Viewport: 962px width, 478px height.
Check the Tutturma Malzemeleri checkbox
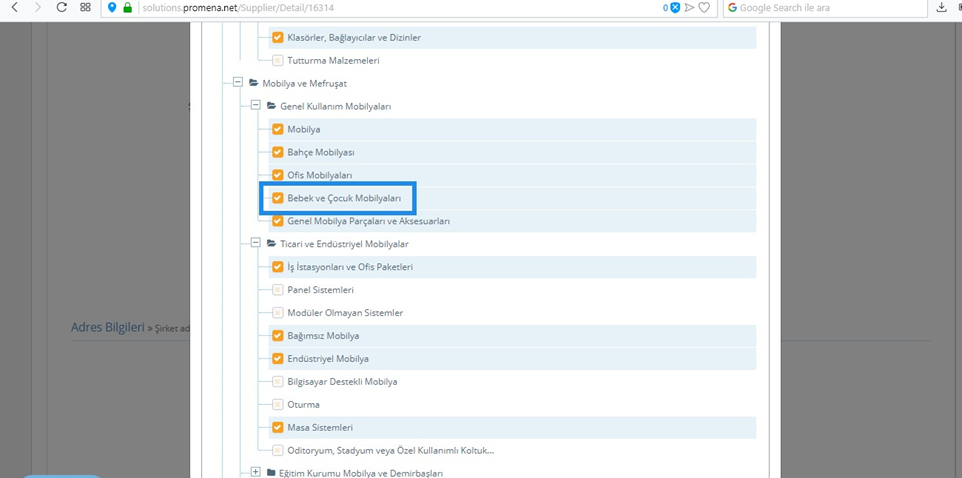pos(278,61)
